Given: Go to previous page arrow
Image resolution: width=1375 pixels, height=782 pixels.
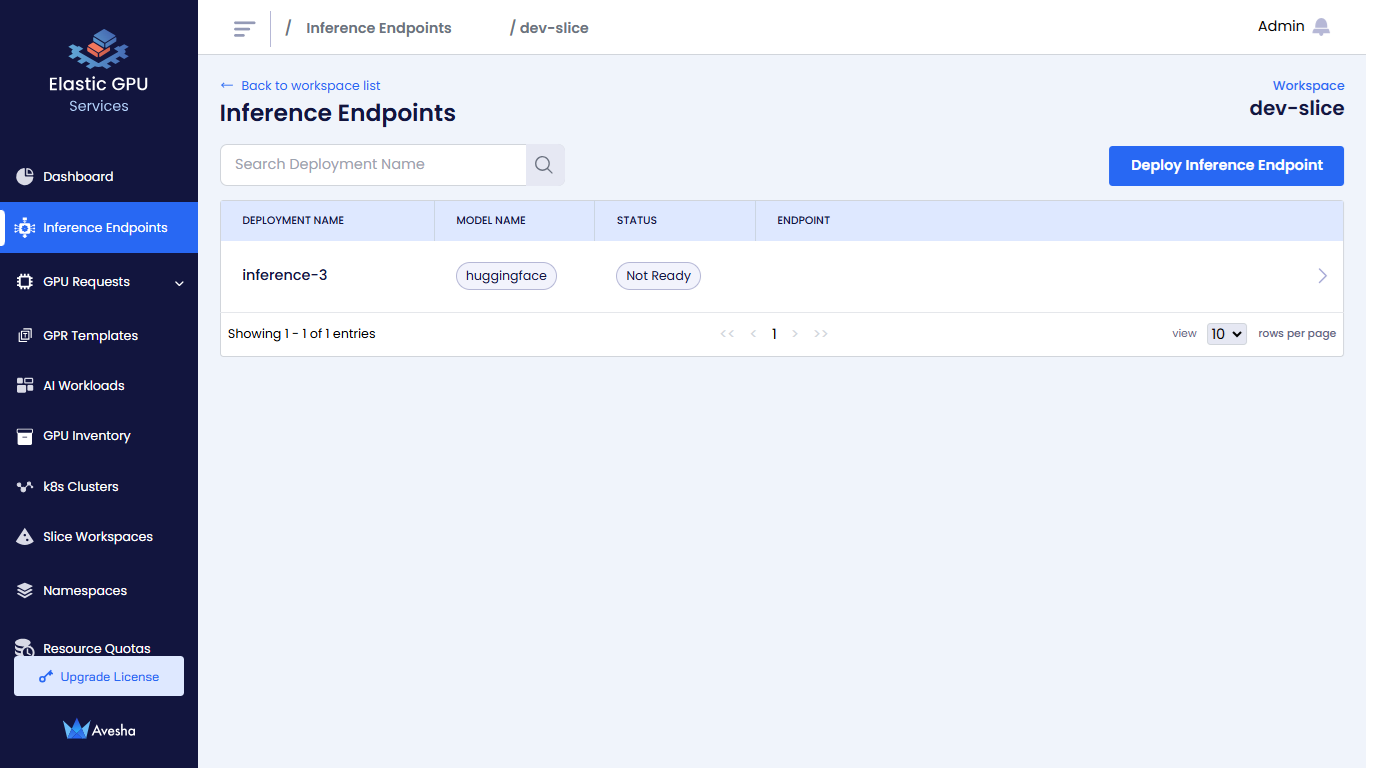Looking at the screenshot, I should click(753, 334).
